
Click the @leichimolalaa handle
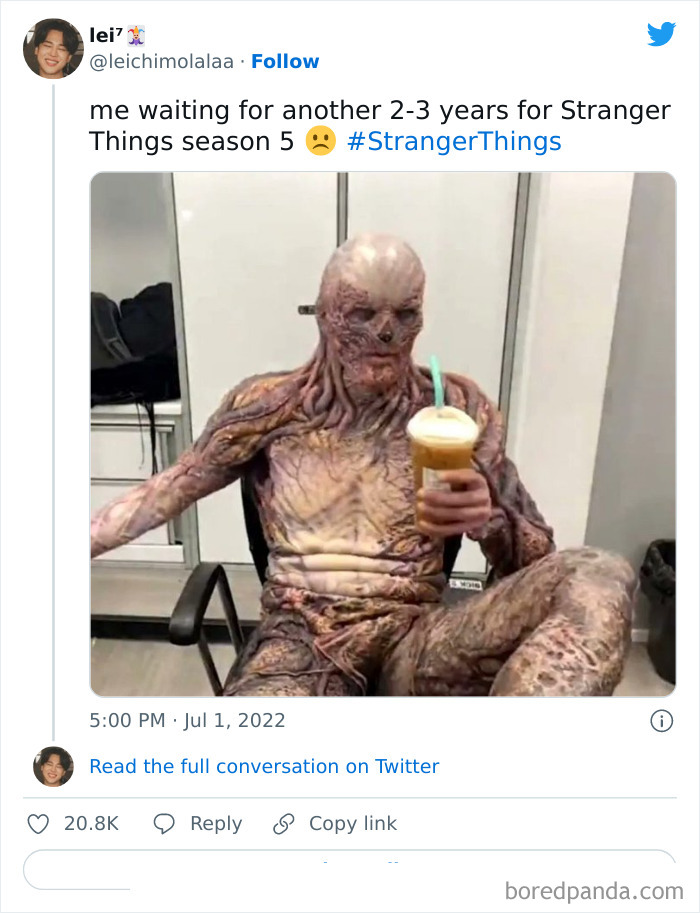pos(162,61)
